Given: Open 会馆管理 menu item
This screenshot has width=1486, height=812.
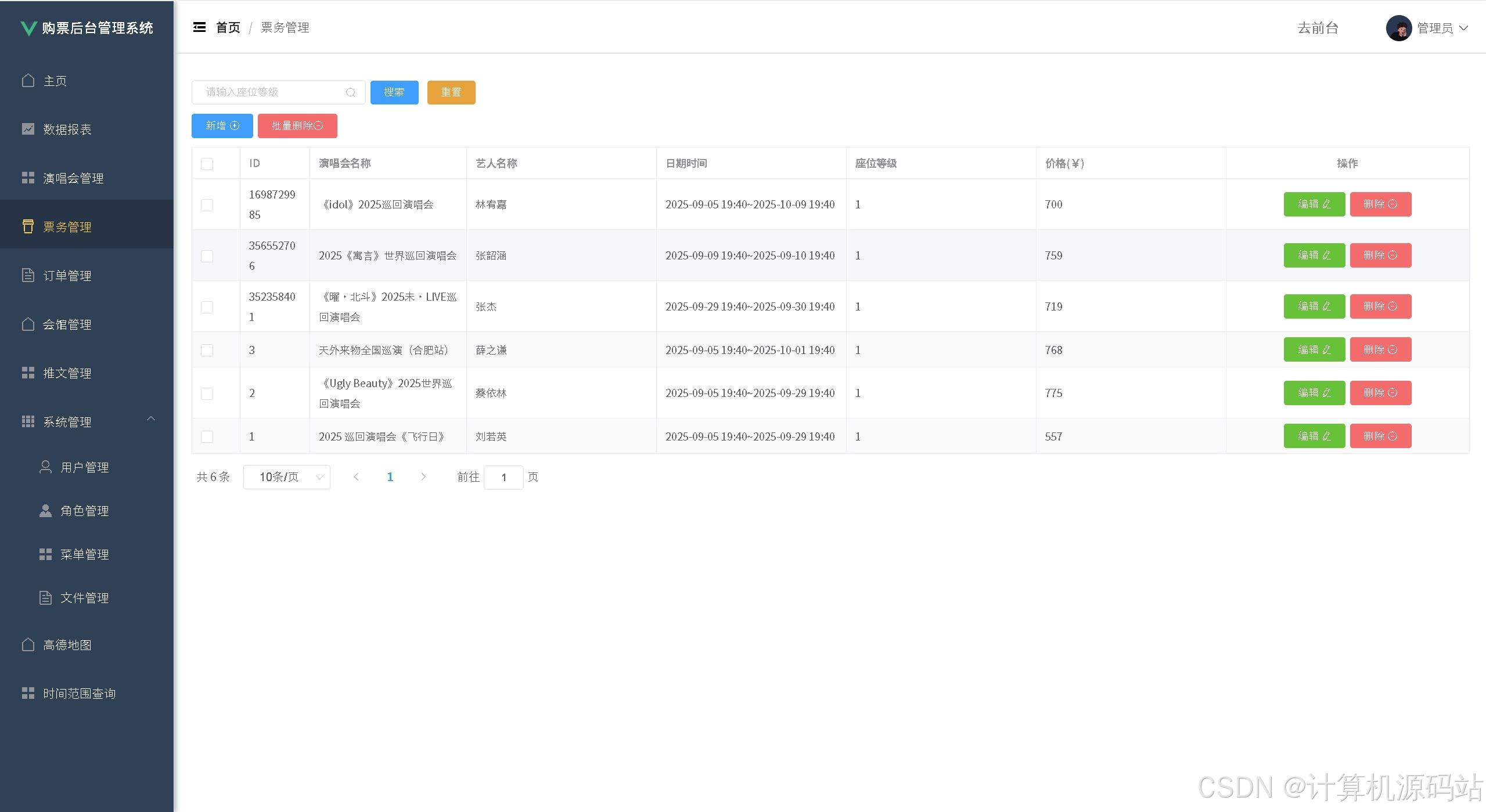Looking at the screenshot, I should 87,324.
